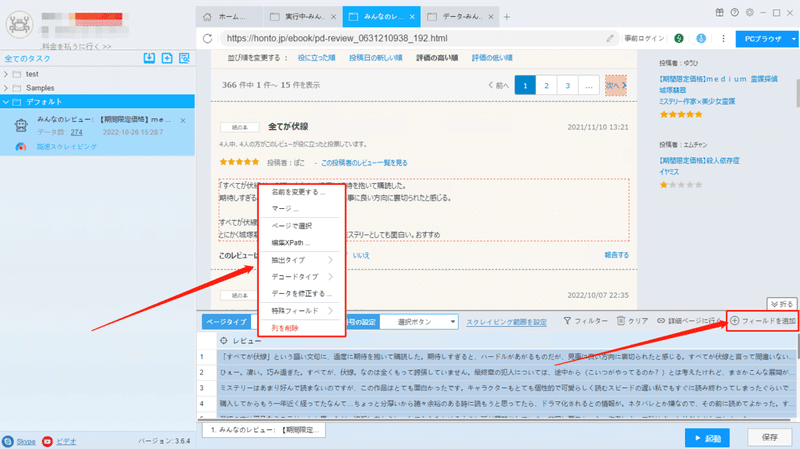Screen dimensions: 800x449
Task: Click the new task plus icon
Action: tap(167, 58)
